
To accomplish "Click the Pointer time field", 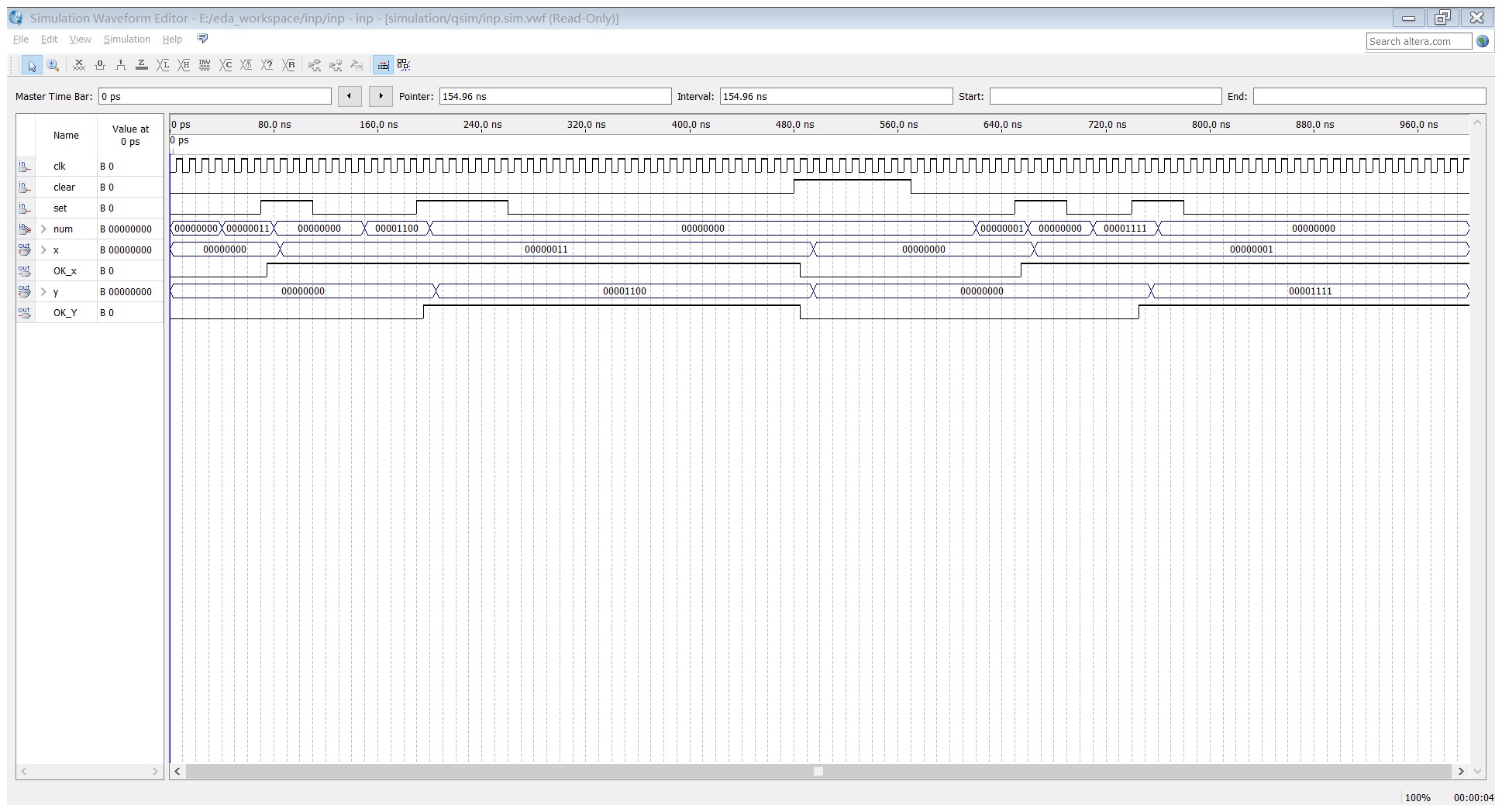I will coord(555,96).
